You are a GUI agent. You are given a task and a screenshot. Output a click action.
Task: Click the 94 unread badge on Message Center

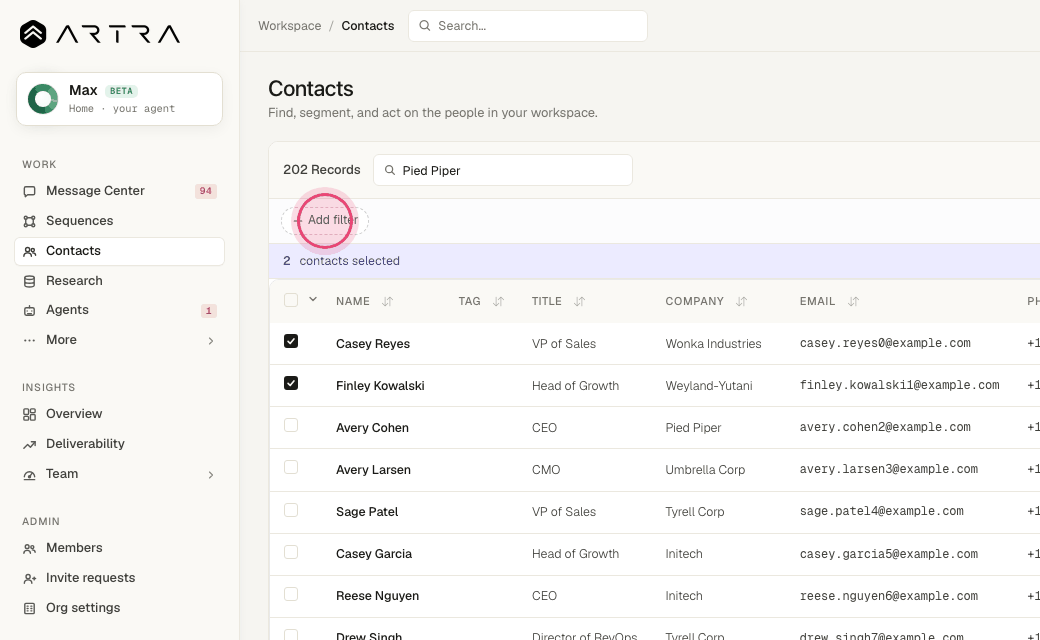[206, 191]
